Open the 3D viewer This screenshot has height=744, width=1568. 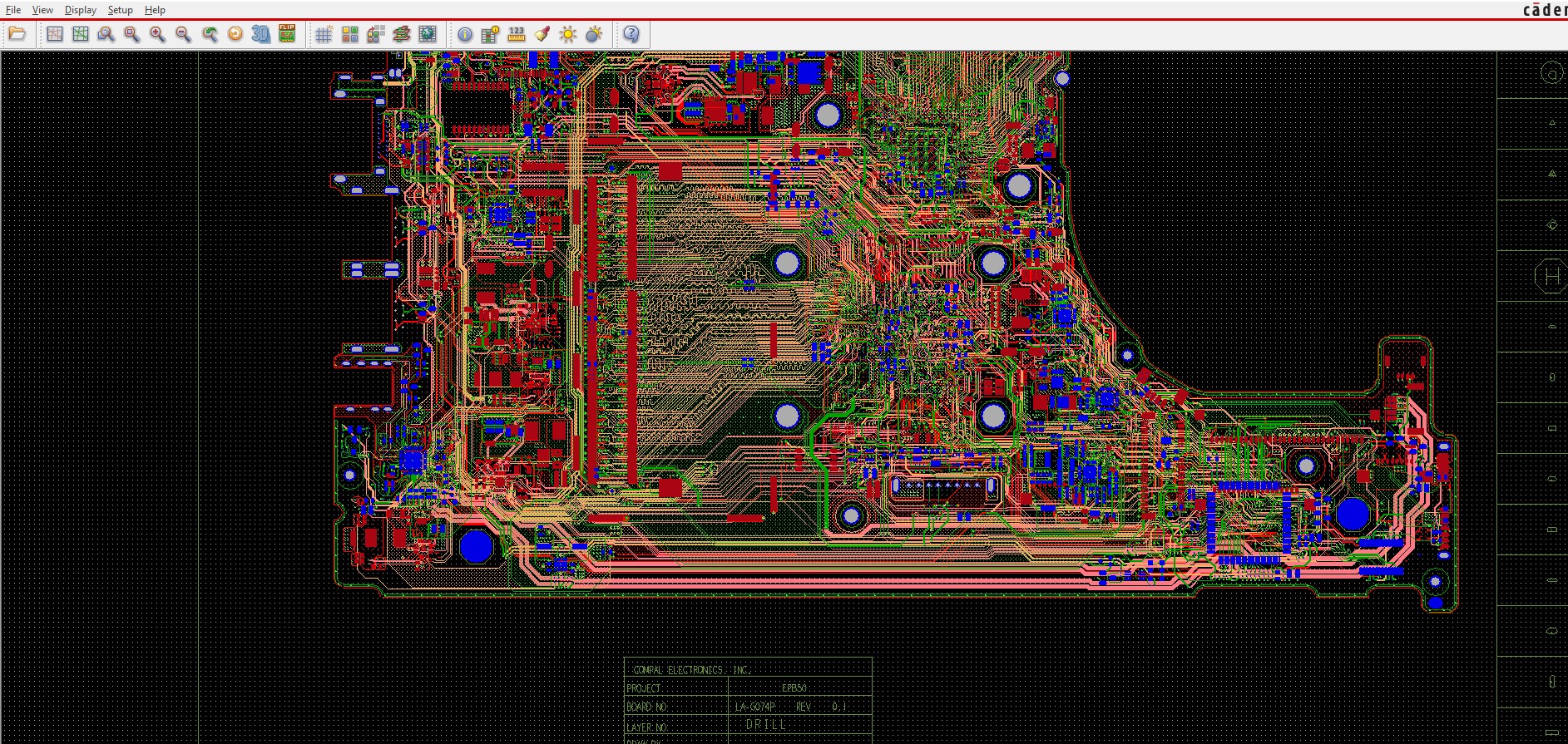tap(261, 34)
